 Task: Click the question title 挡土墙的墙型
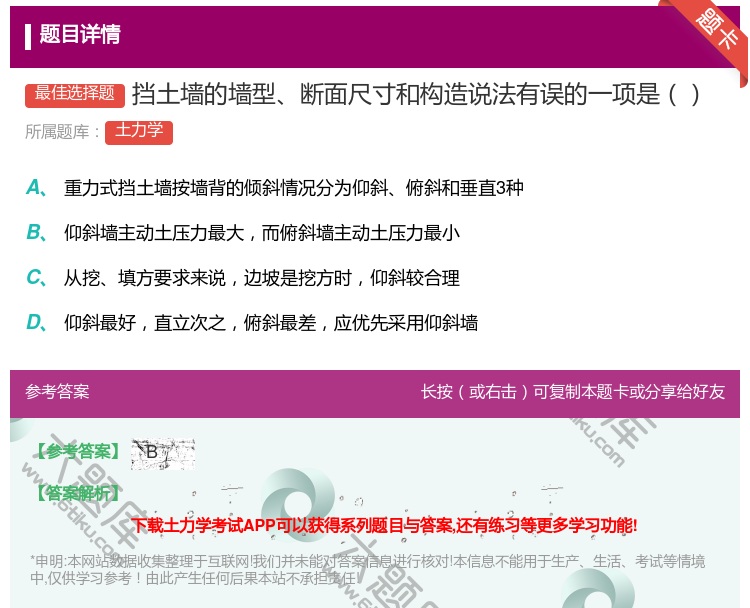416,94
